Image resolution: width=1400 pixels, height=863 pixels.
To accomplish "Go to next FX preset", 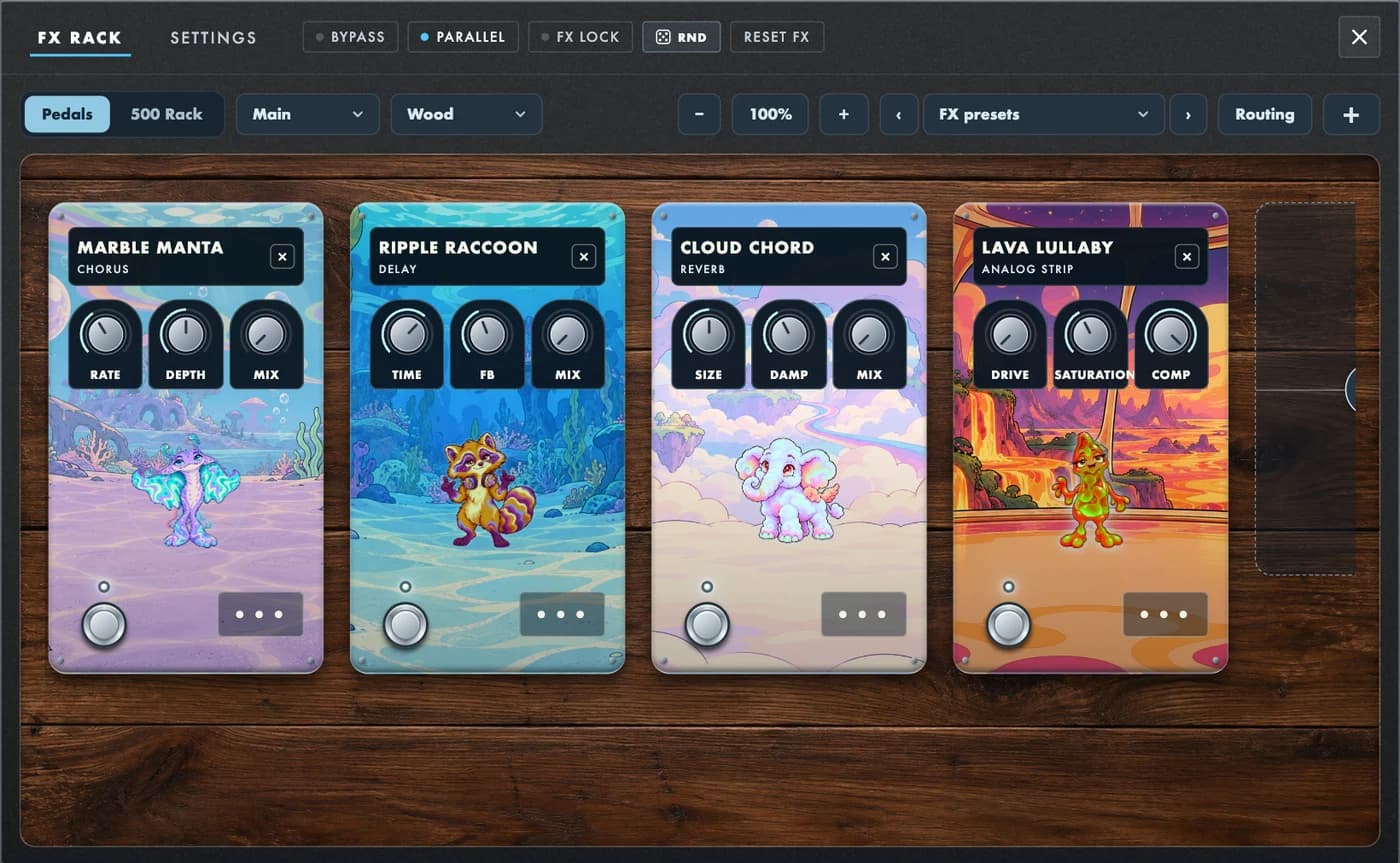I will [x=1188, y=114].
